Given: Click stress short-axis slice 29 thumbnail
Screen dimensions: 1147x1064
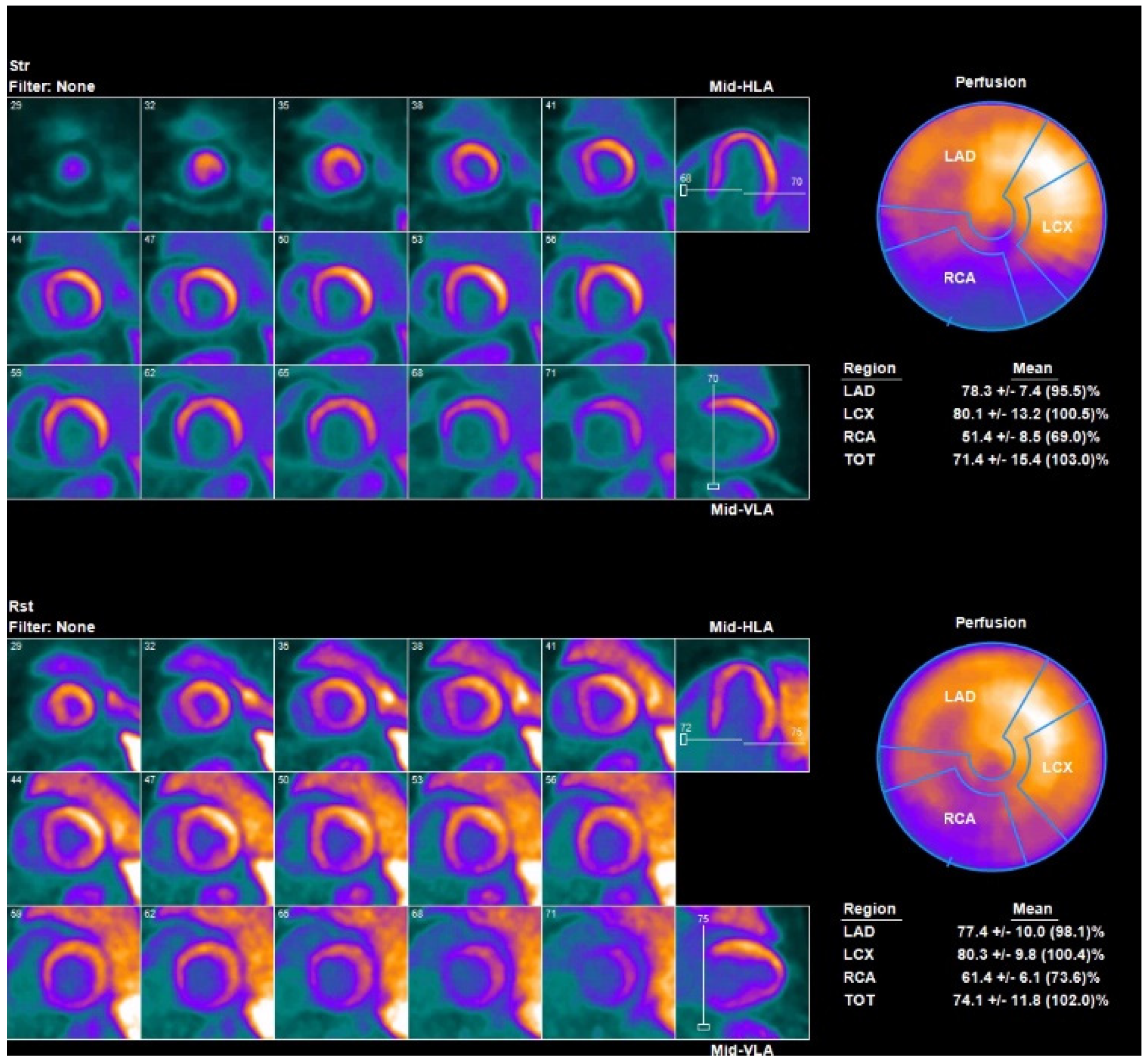Looking at the screenshot, I should 74,164.
